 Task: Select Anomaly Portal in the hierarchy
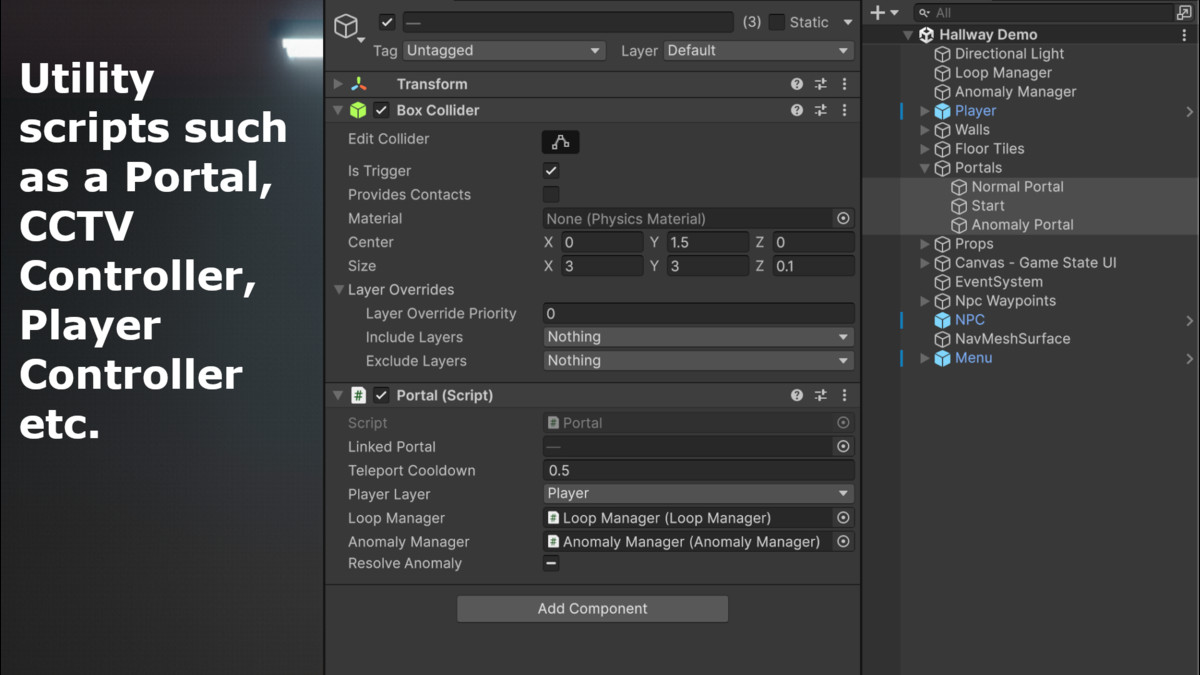[x=1022, y=225]
